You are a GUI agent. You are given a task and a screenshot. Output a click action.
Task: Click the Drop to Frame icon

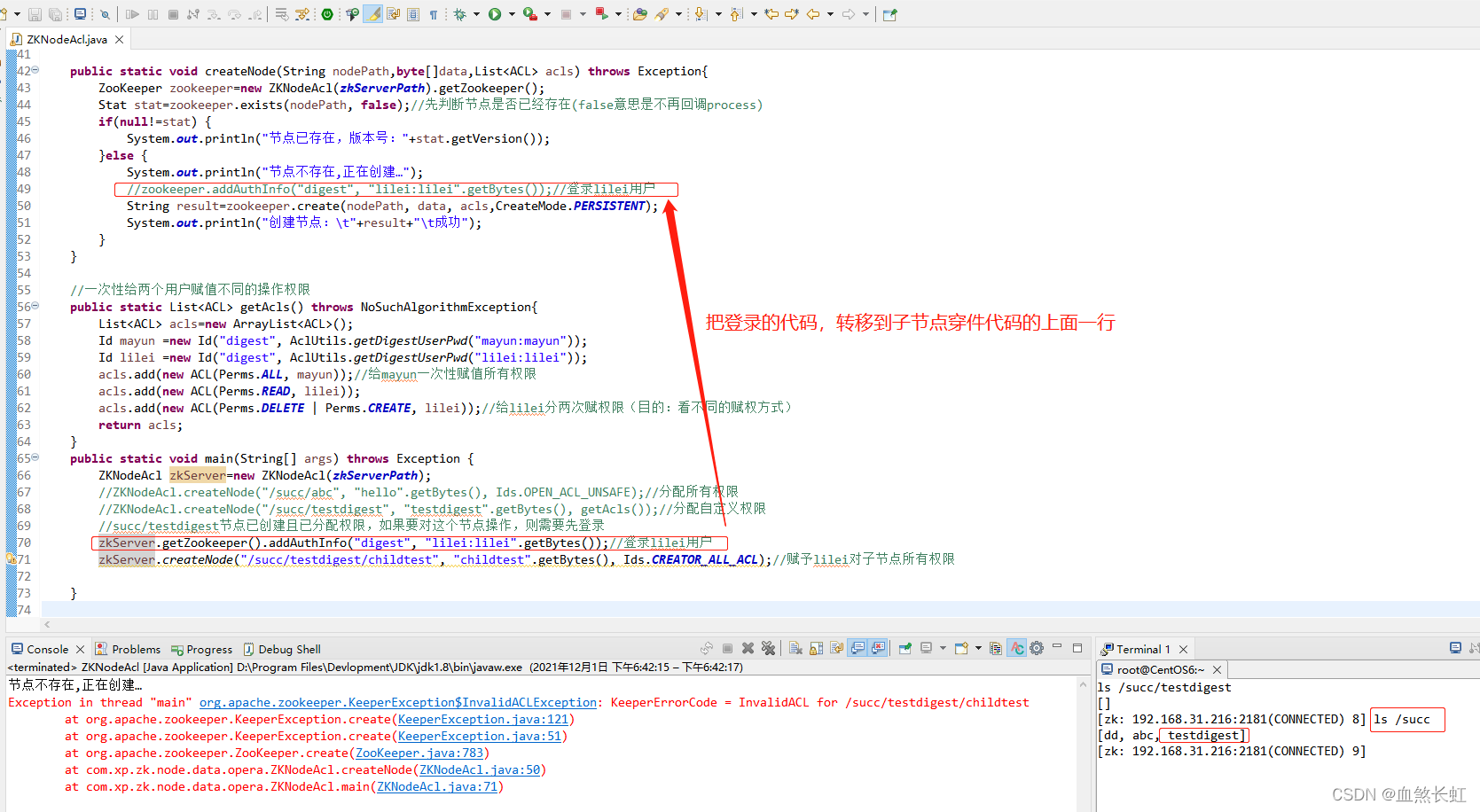pyautogui.click(x=281, y=14)
